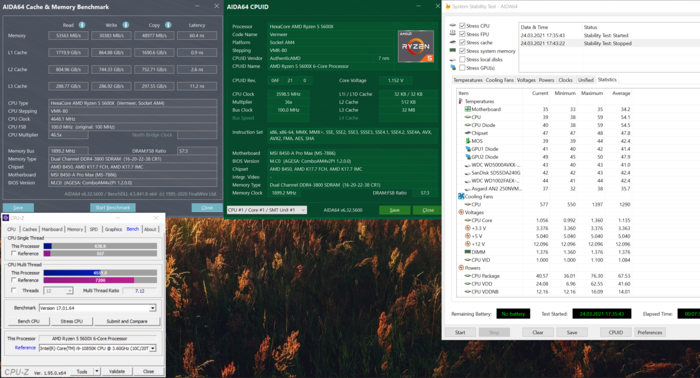Click the Memory Read value field 53563 MB/s
This screenshot has width=700, height=378.
[68, 35]
